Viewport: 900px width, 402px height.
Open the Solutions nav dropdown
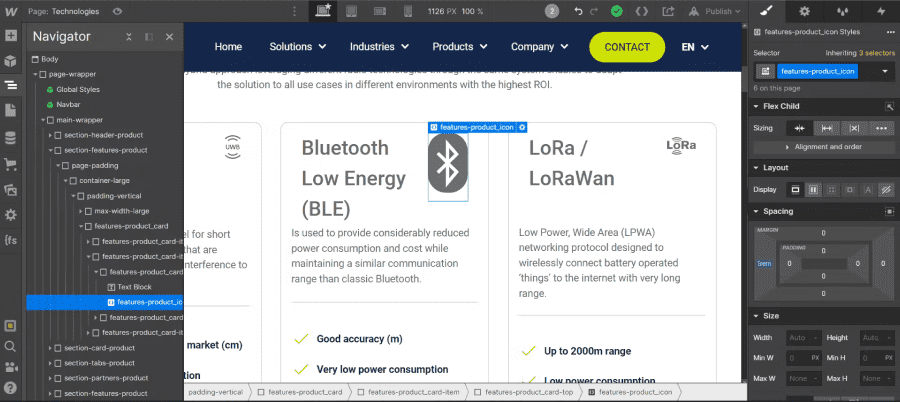pos(297,47)
